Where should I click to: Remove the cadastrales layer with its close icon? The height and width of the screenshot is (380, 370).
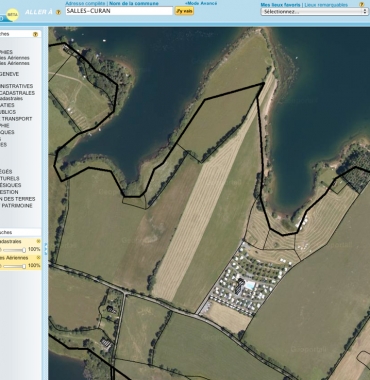[x=38, y=241]
